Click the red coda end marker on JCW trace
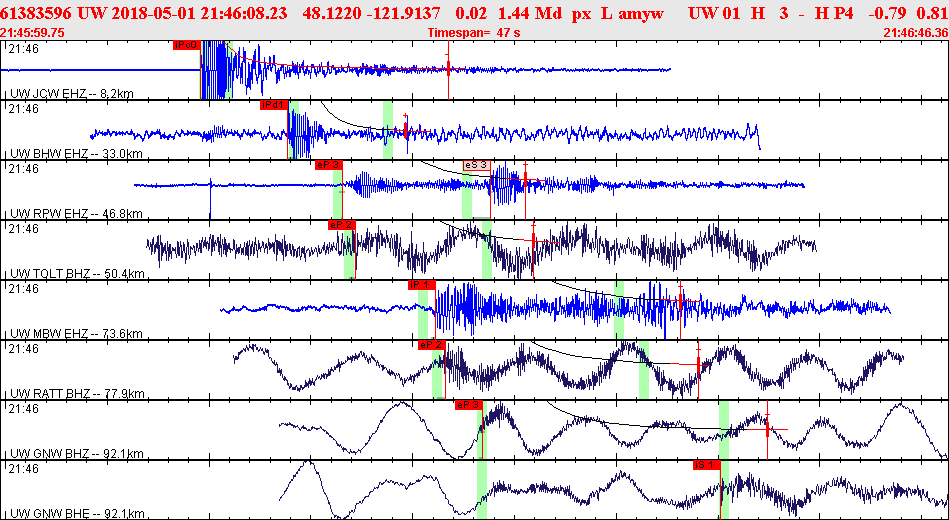 (x=448, y=68)
